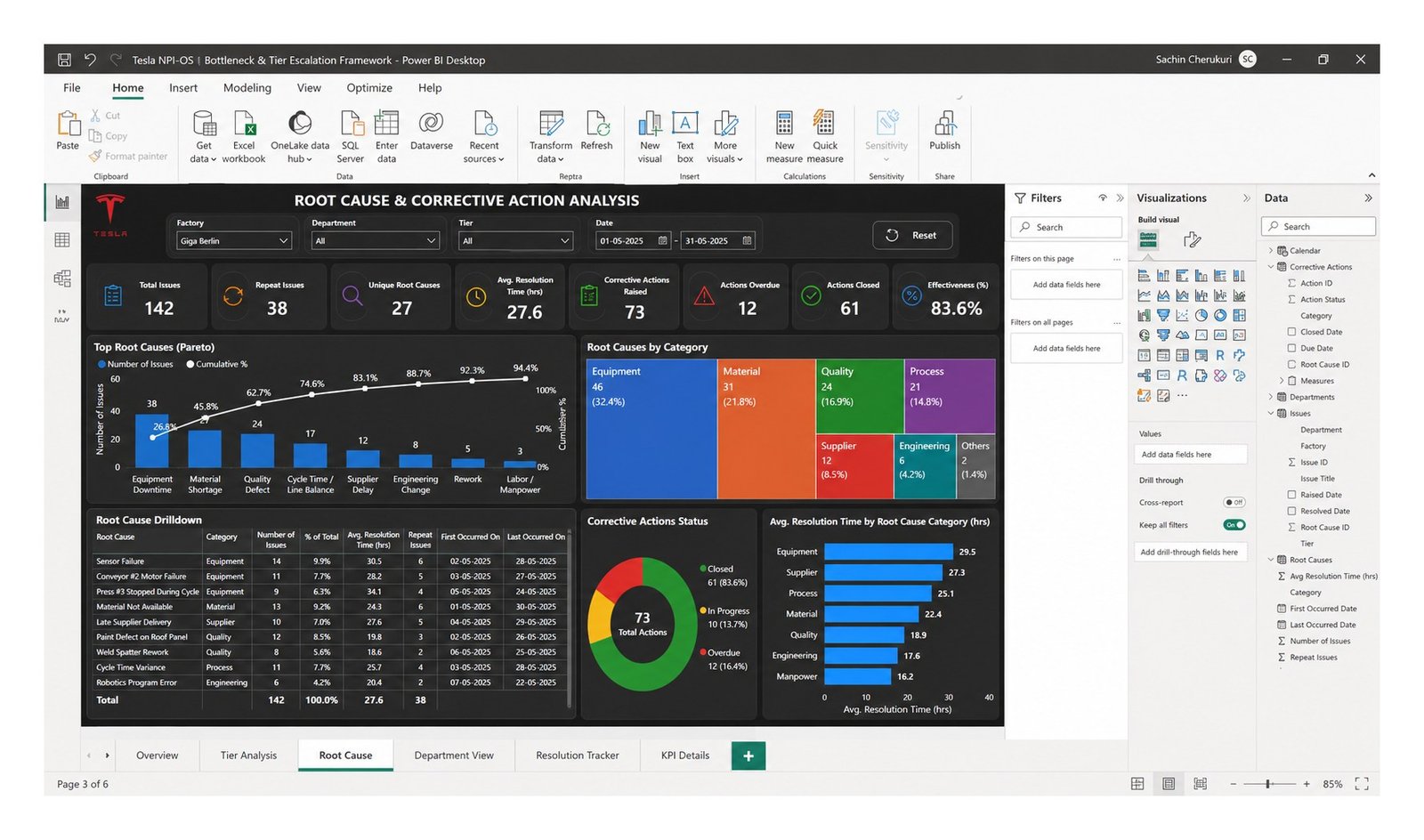Open the File menu
The height and width of the screenshot is (840, 1424).
(72, 88)
